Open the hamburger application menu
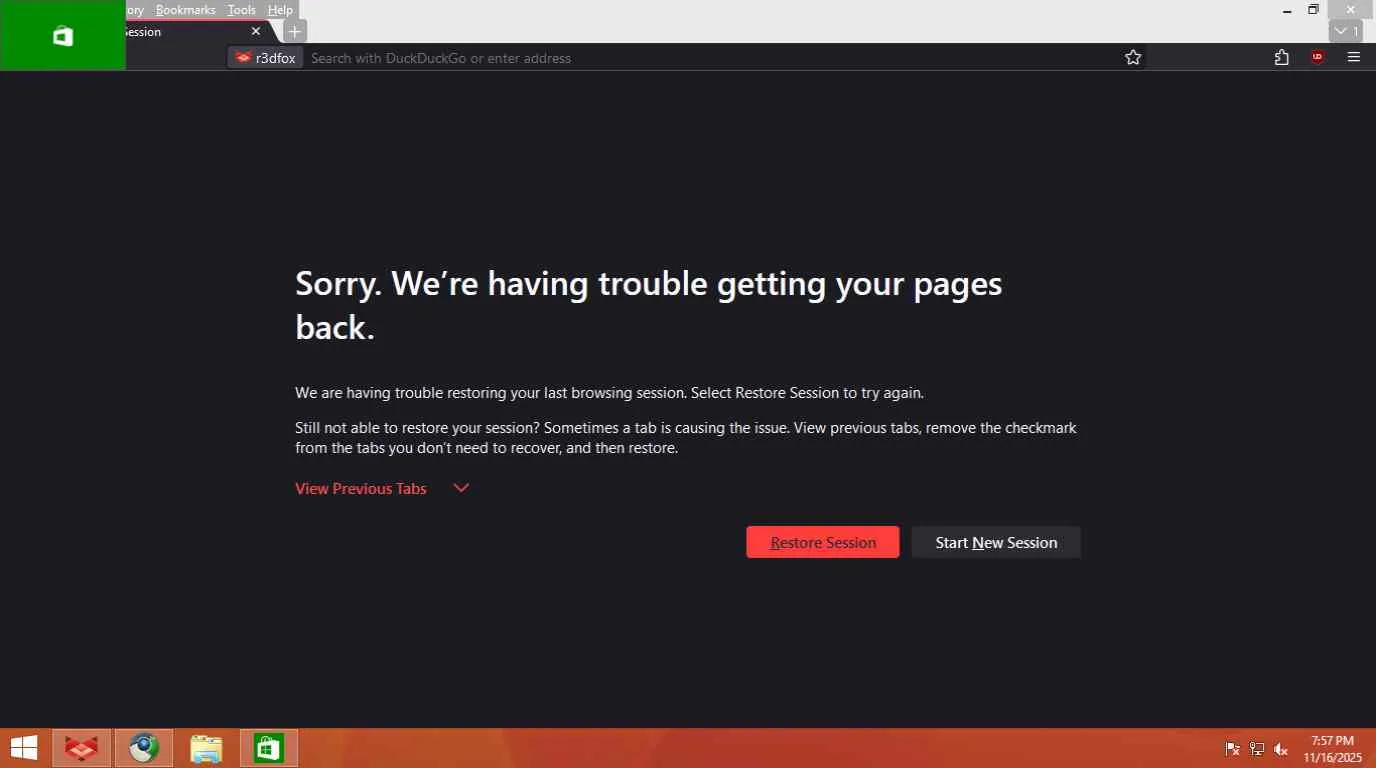The image size is (1376, 768). [1354, 58]
